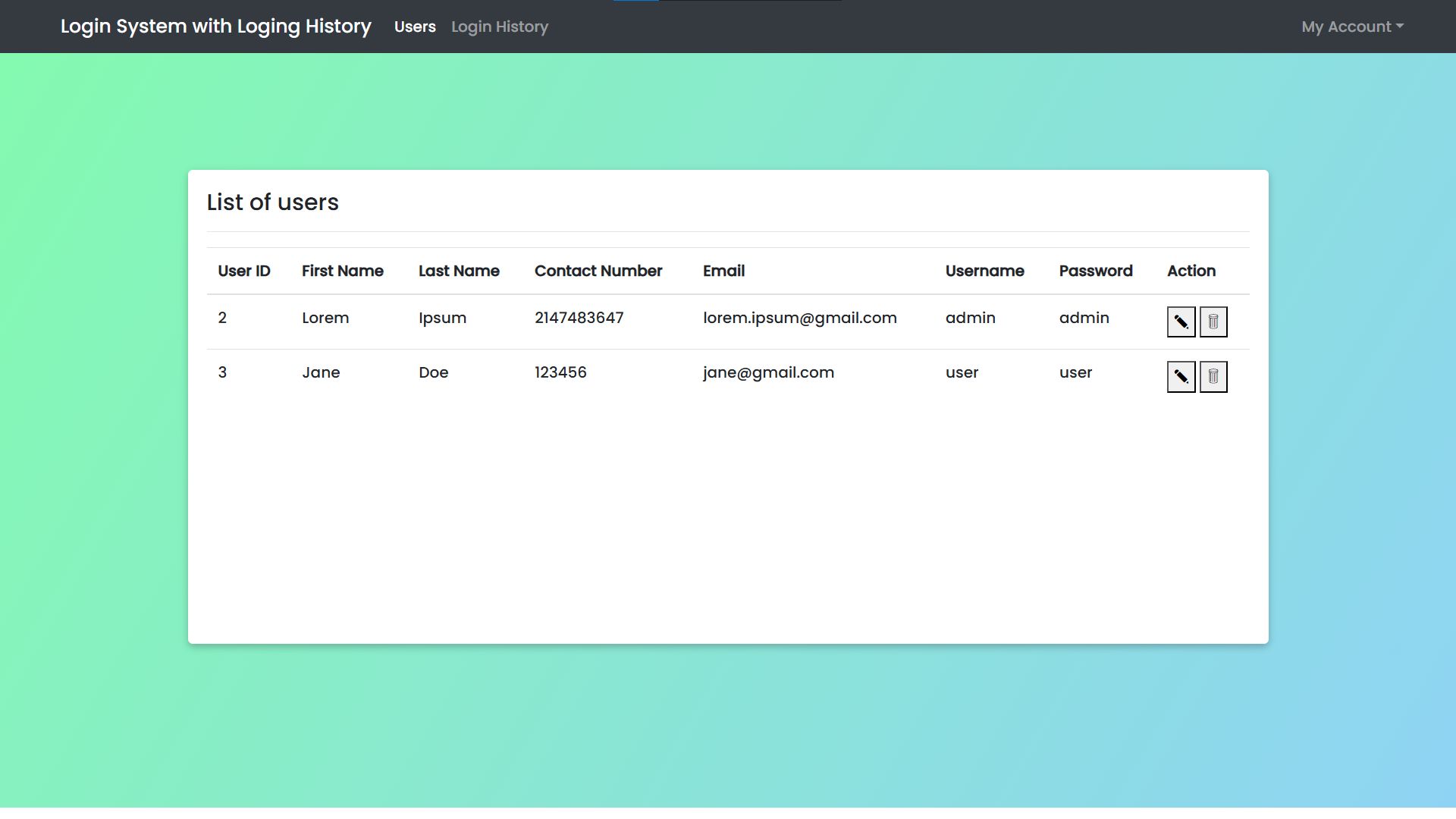Image resolution: width=1456 pixels, height=819 pixels.
Task: Click the edit pencil icon for Jane Doe
Action: point(1181,377)
